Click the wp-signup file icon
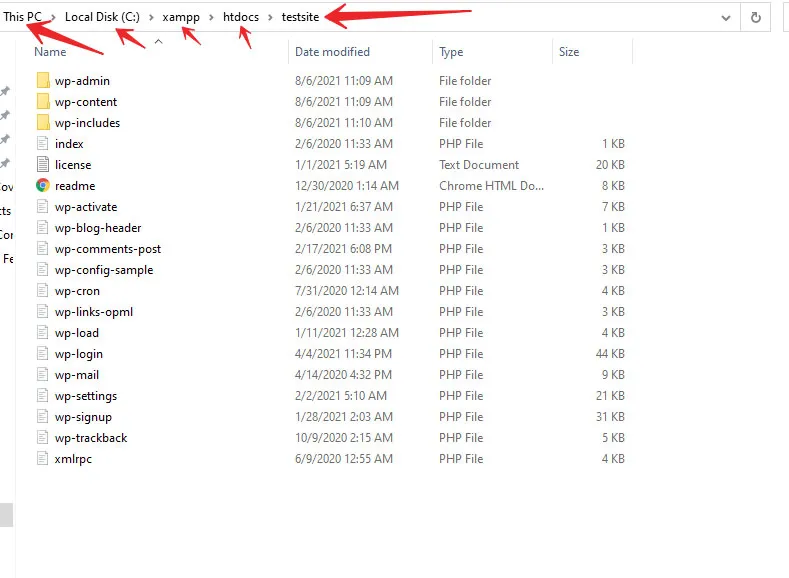 click(43, 417)
